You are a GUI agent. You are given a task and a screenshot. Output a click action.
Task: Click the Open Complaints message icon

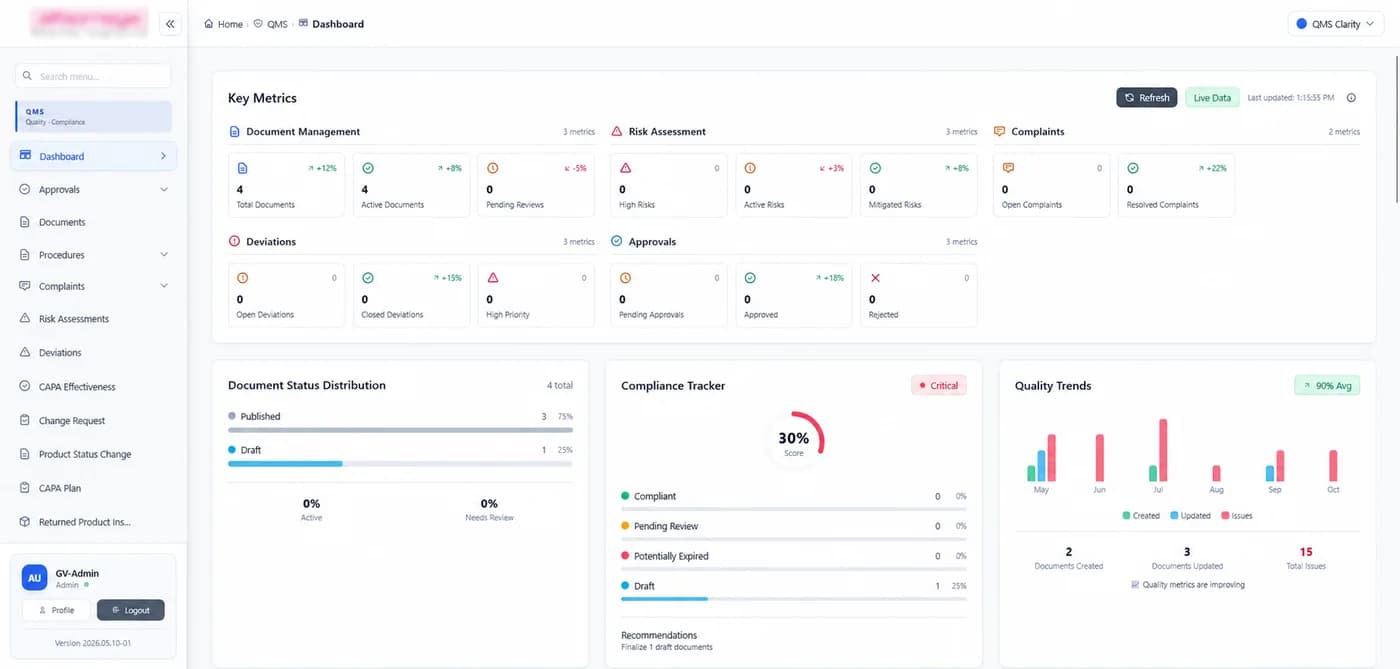pos(1008,168)
